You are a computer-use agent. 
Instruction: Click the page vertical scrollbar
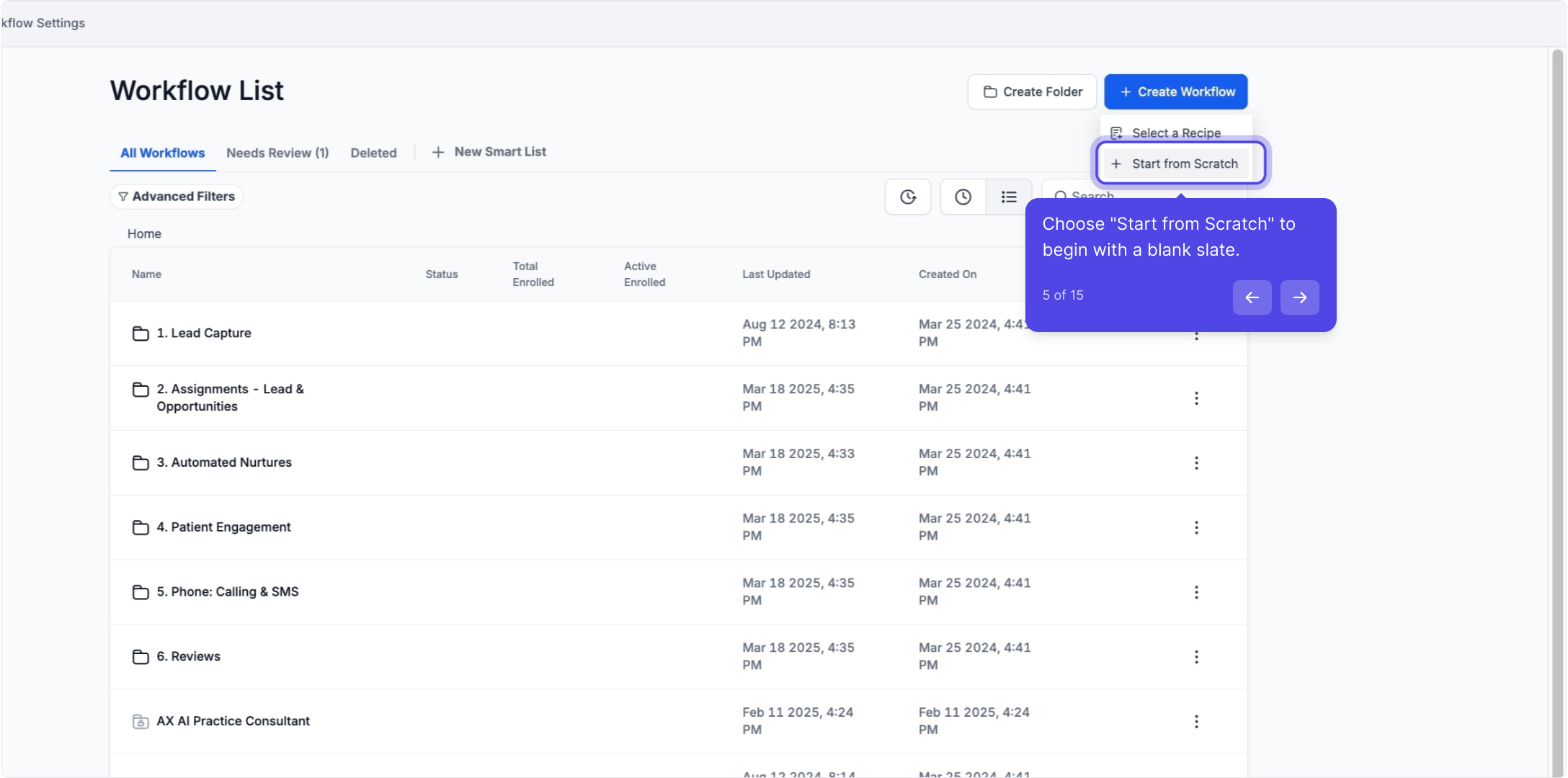pos(1557,412)
